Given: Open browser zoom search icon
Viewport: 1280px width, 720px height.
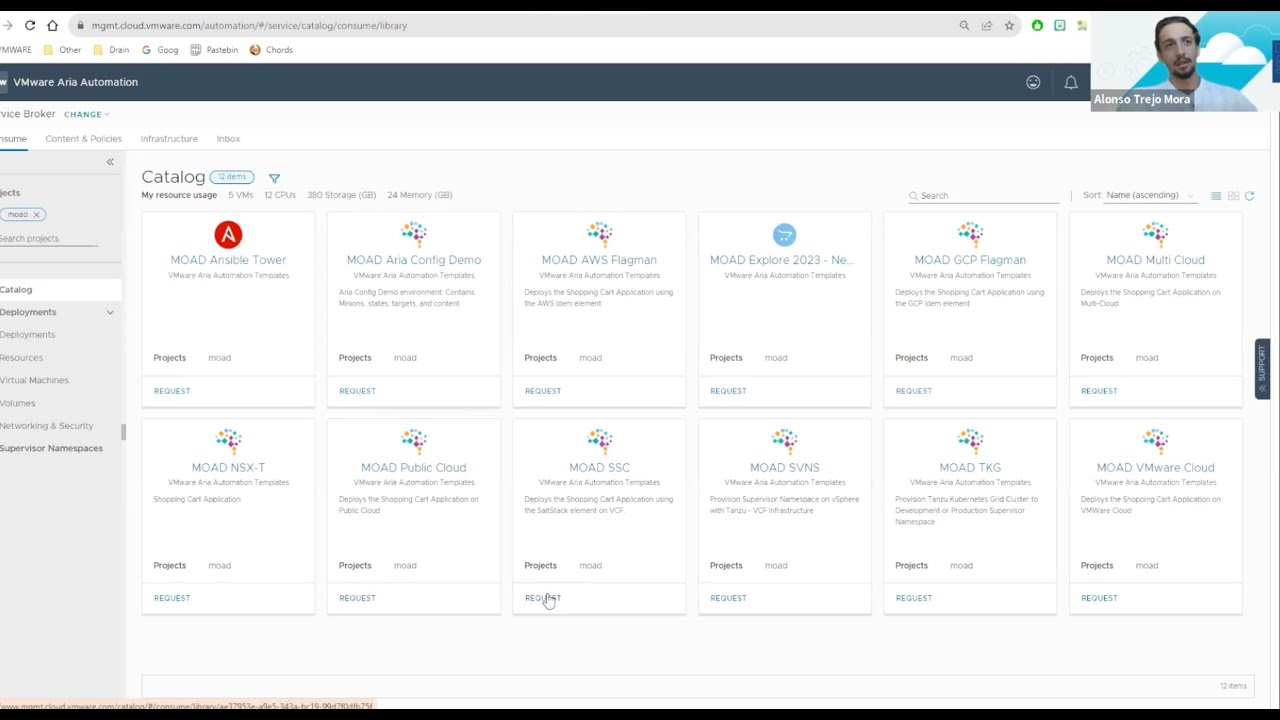Looking at the screenshot, I should coord(964,25).
